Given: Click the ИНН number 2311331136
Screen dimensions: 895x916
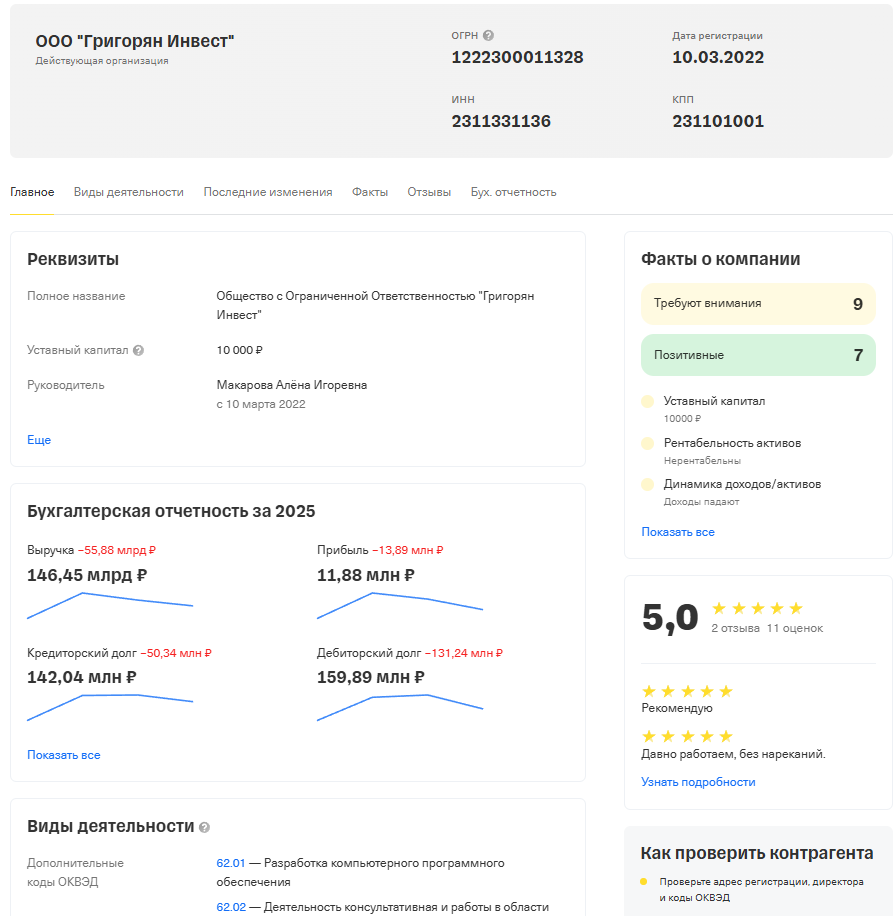Looking at the screenshot, I should point(501,122).
